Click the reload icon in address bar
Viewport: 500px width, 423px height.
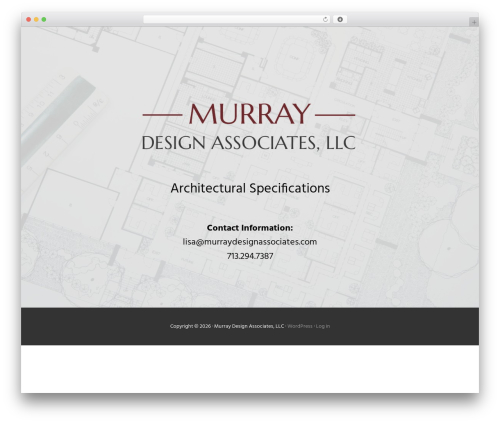[x=325, y=20]
